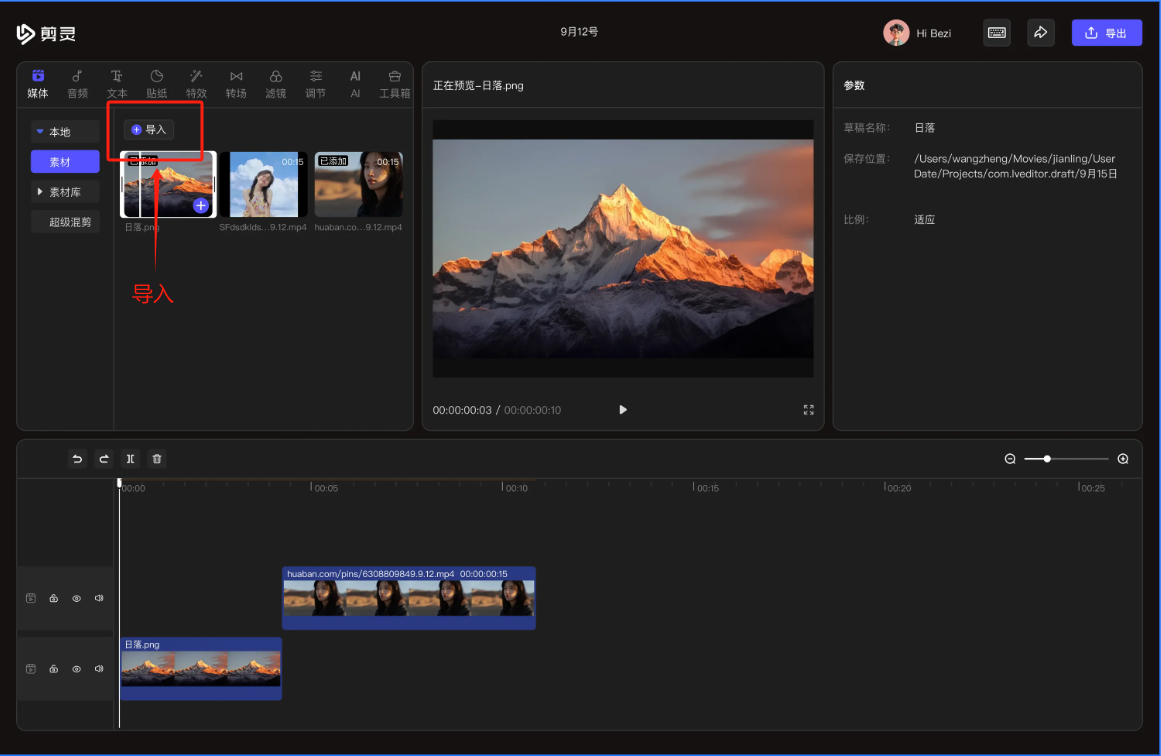Expand the 素材库 section
1161x756 pixels.
pos(65,192)
